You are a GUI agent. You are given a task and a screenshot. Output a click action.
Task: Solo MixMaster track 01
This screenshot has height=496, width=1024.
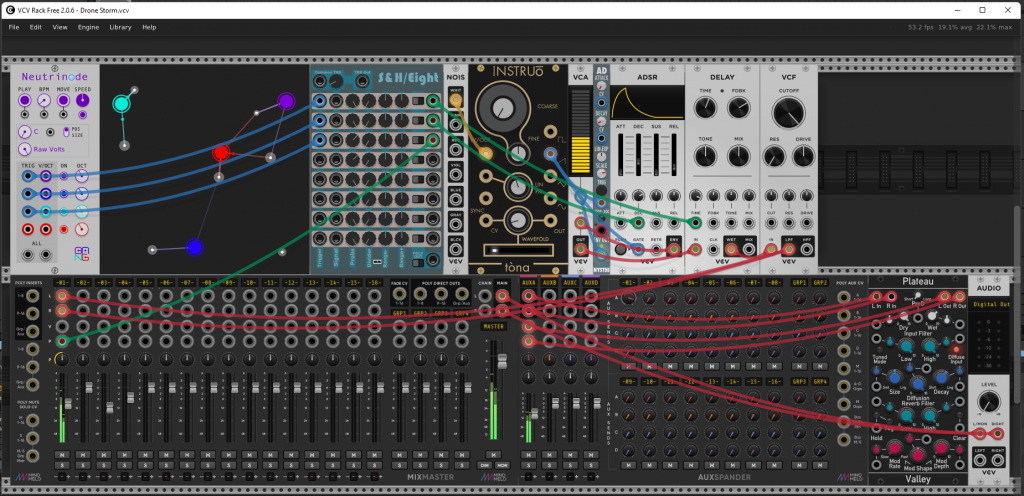click(x=62, y=465)
